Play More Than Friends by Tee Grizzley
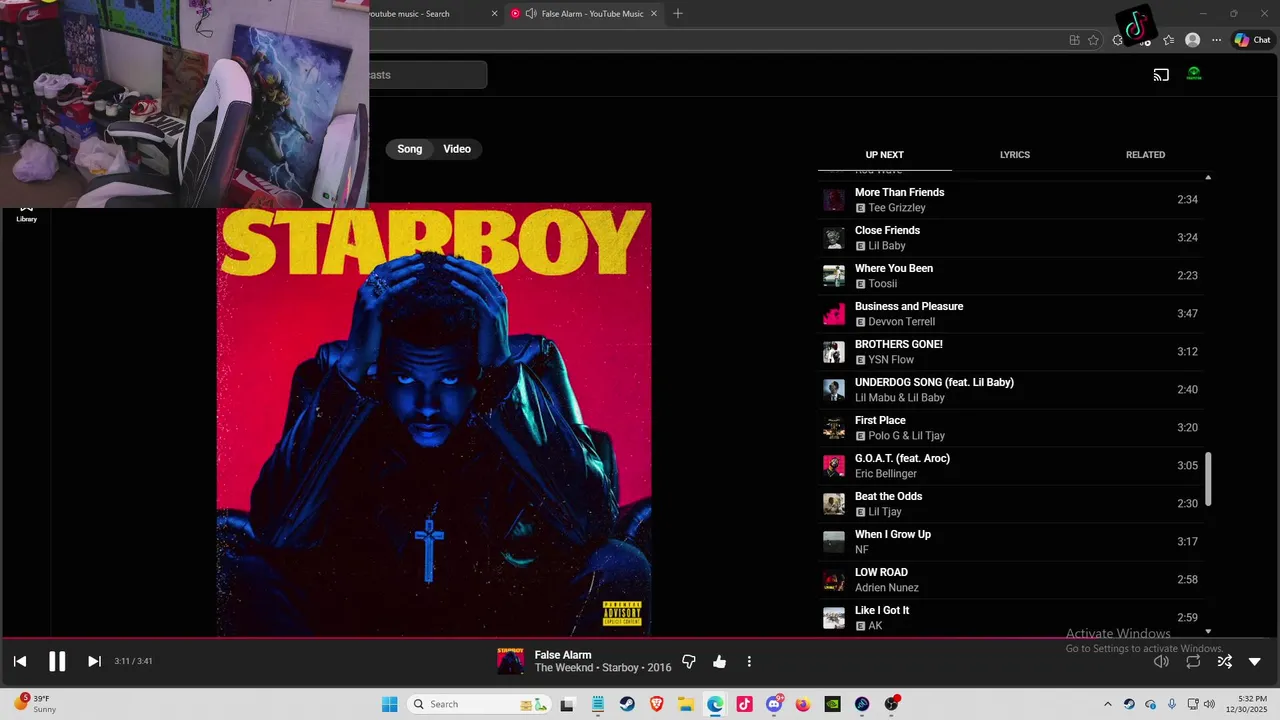Viewport: 1280px width, 720px height. [x=1010, y=200]
